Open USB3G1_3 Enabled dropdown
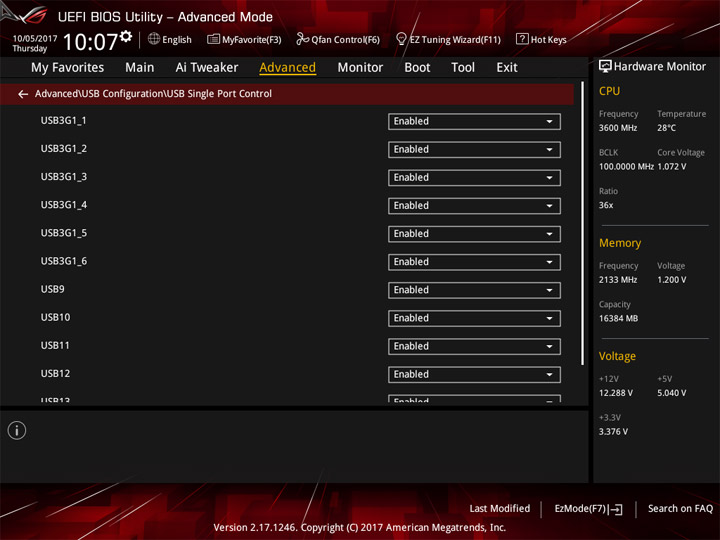 (474, 178)
